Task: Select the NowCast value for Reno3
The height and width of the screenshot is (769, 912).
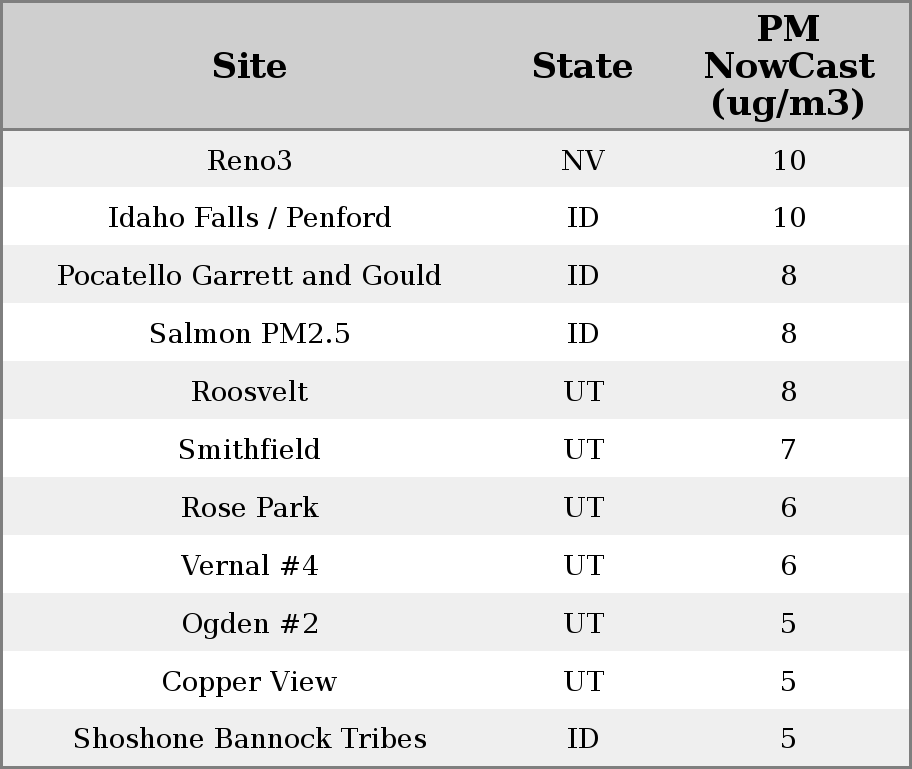Action: pyautogui.click(x=788, y=160)
